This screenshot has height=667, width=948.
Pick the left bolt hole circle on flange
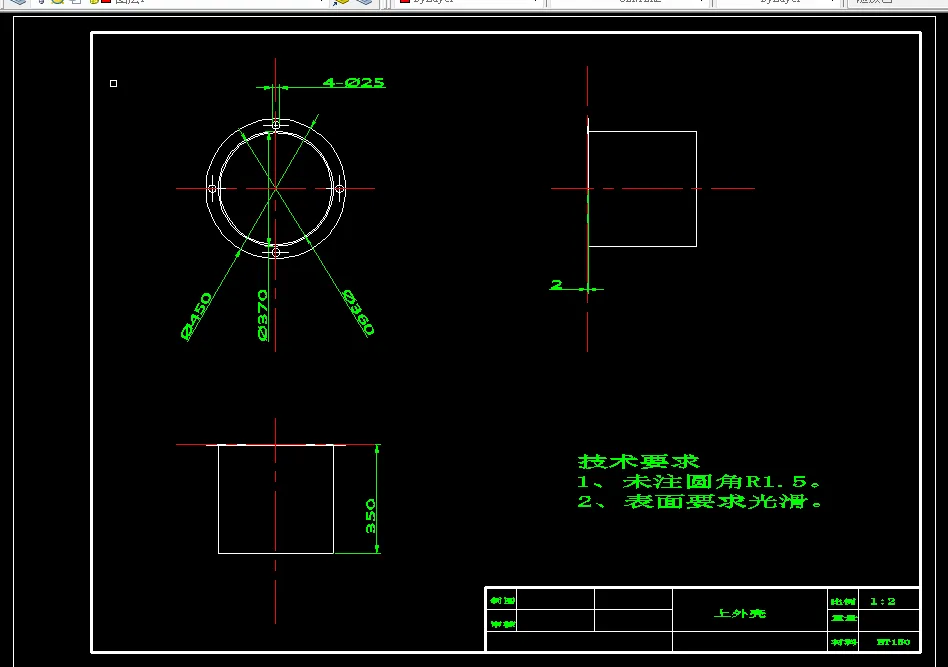tap(212, 189)
